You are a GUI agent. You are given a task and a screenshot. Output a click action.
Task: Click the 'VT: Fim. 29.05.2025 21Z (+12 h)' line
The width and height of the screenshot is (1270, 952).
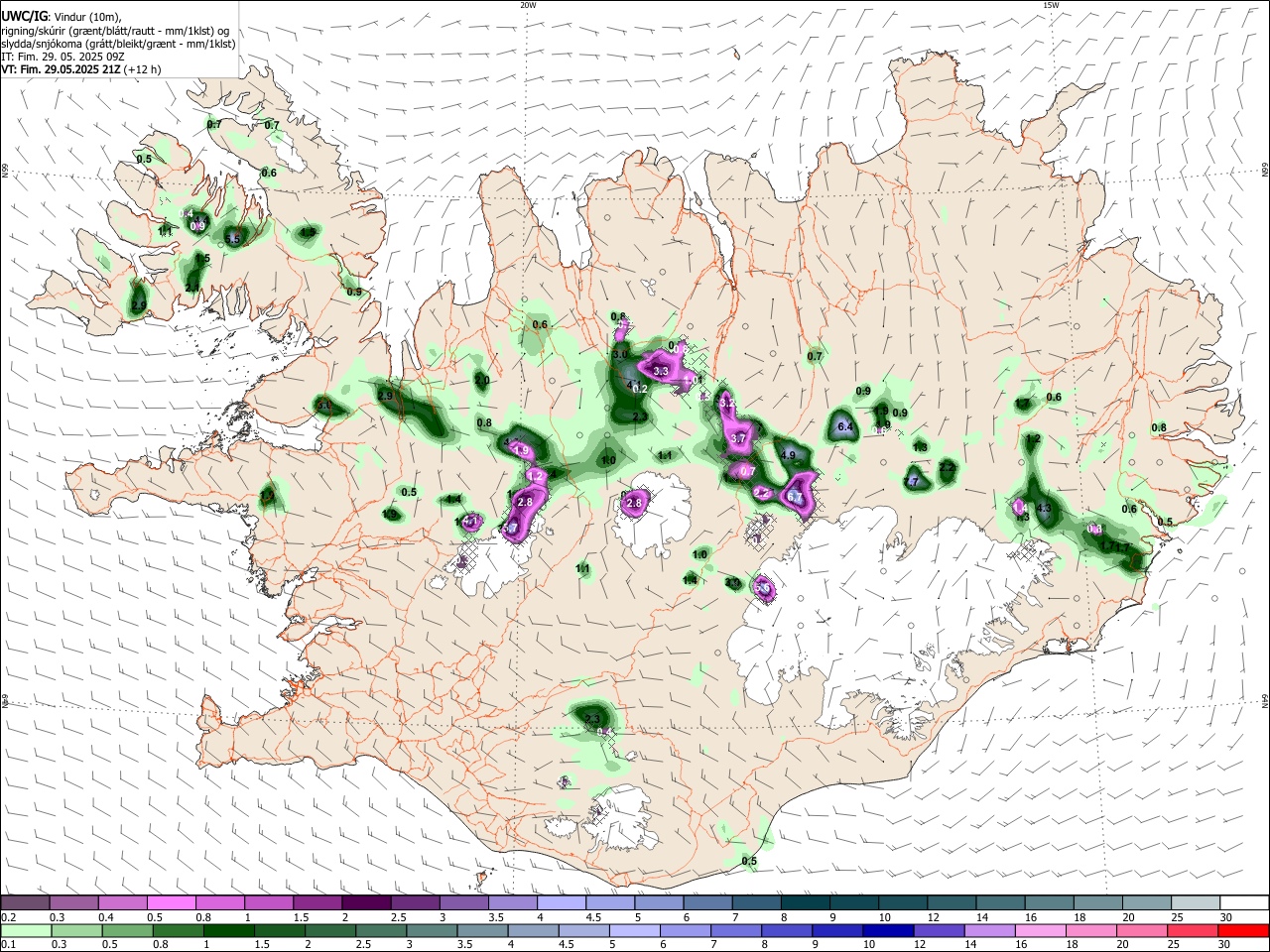pos(81,69)
